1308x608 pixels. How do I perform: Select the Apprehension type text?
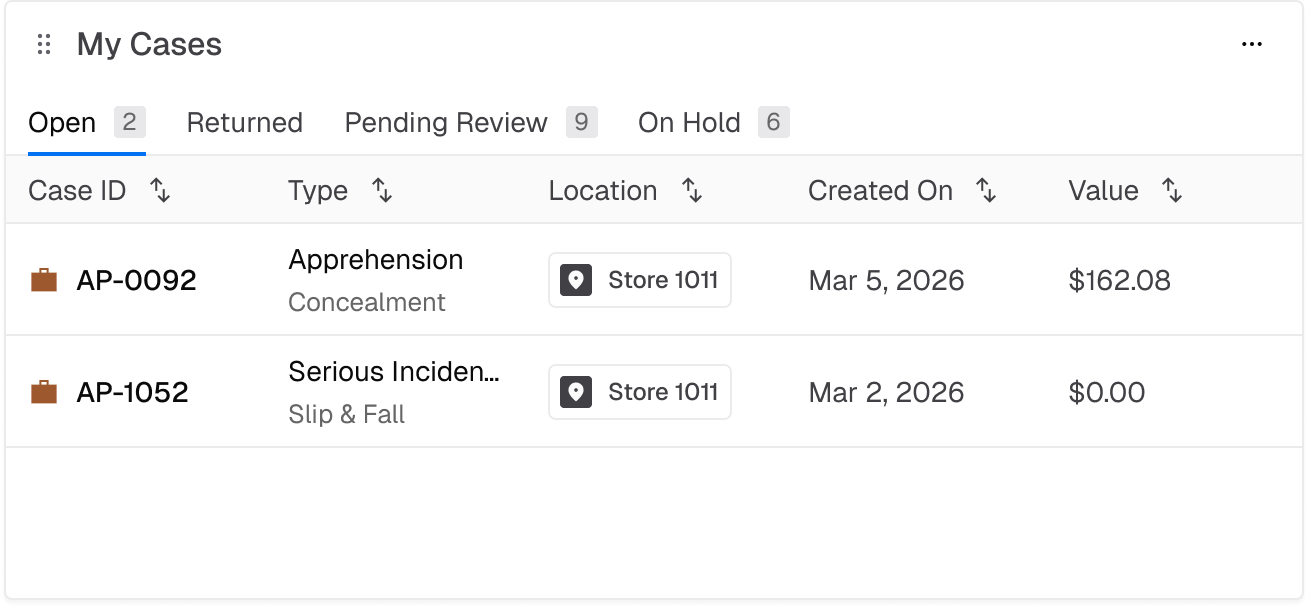pyautogui.click(x=376, y=260)
